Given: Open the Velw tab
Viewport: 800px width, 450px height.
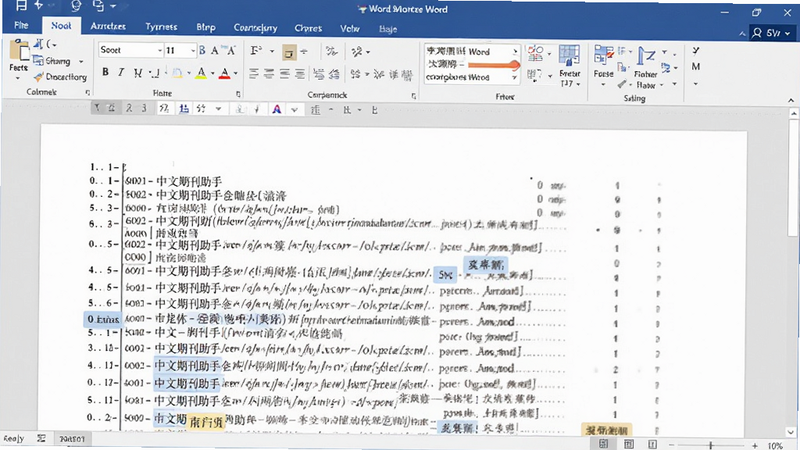Looking at the screenshot, I should 349,29.
